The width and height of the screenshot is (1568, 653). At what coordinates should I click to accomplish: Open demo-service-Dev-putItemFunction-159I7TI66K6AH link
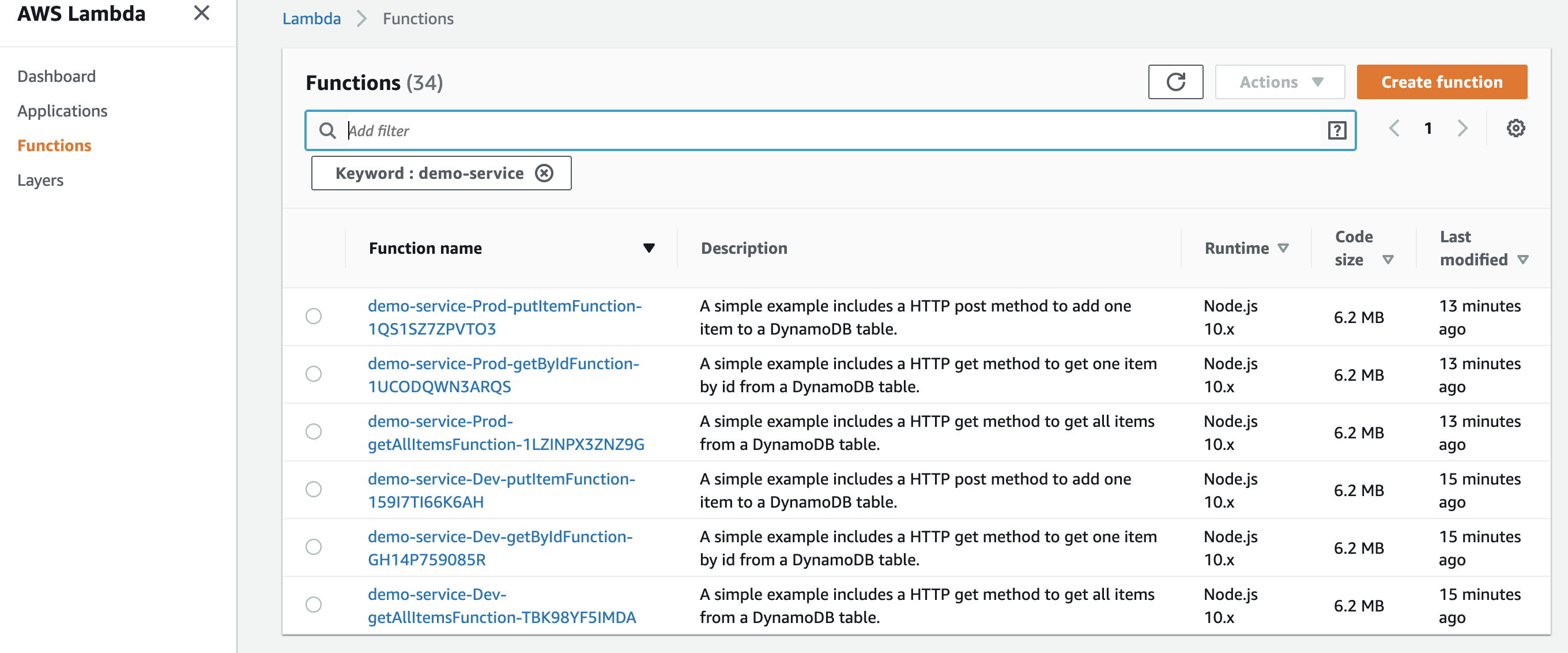[x=501, y=490]
